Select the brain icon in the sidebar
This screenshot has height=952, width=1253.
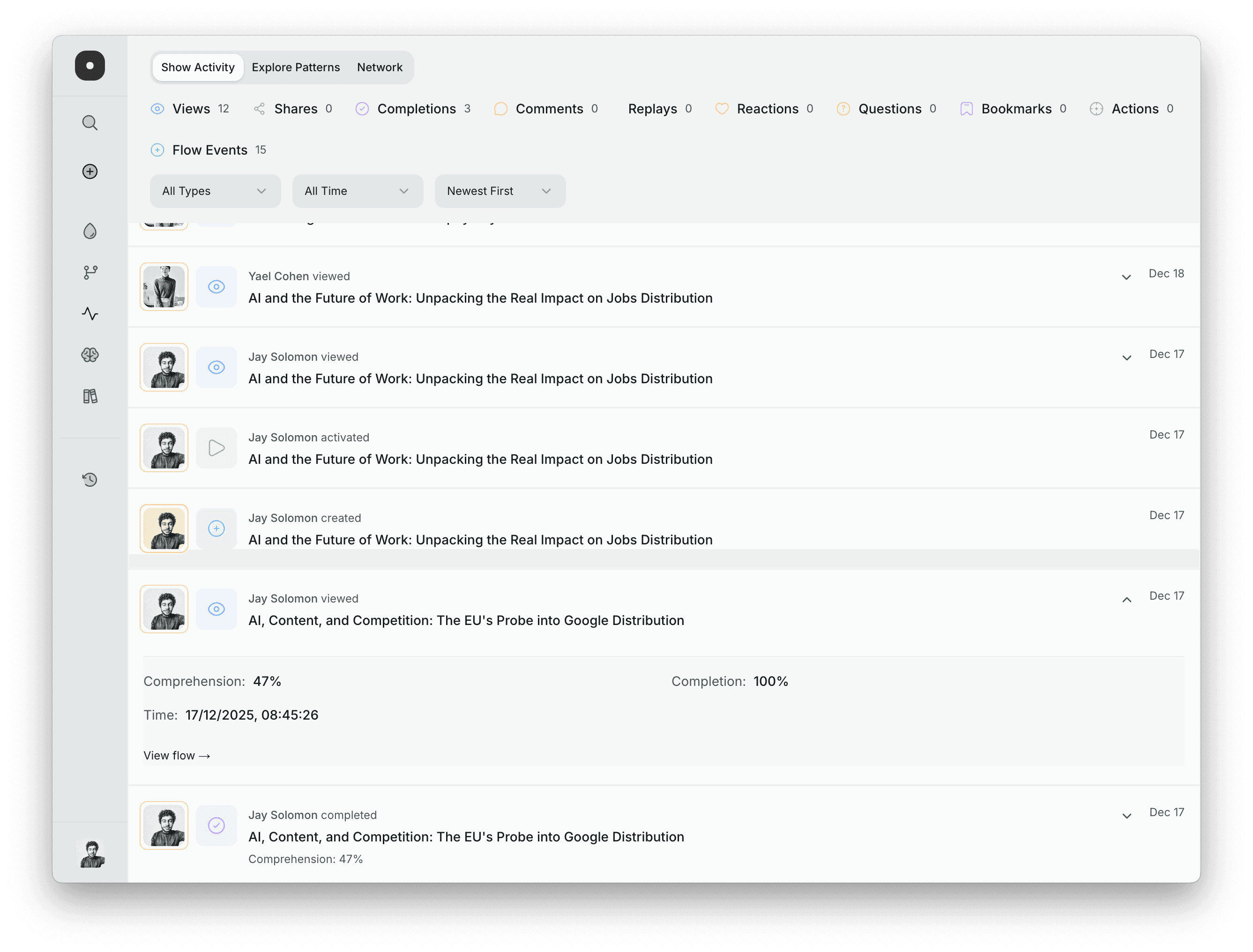89,354
